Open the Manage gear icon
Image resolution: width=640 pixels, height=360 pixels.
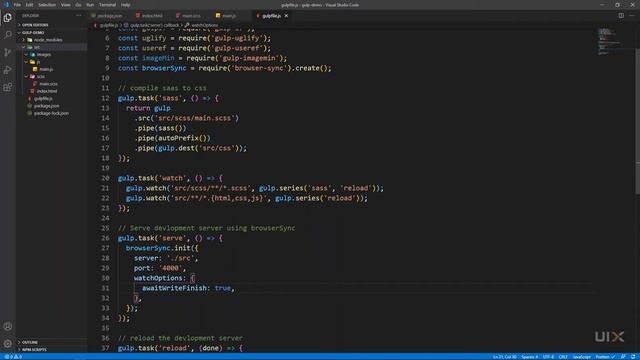point(8,344)
